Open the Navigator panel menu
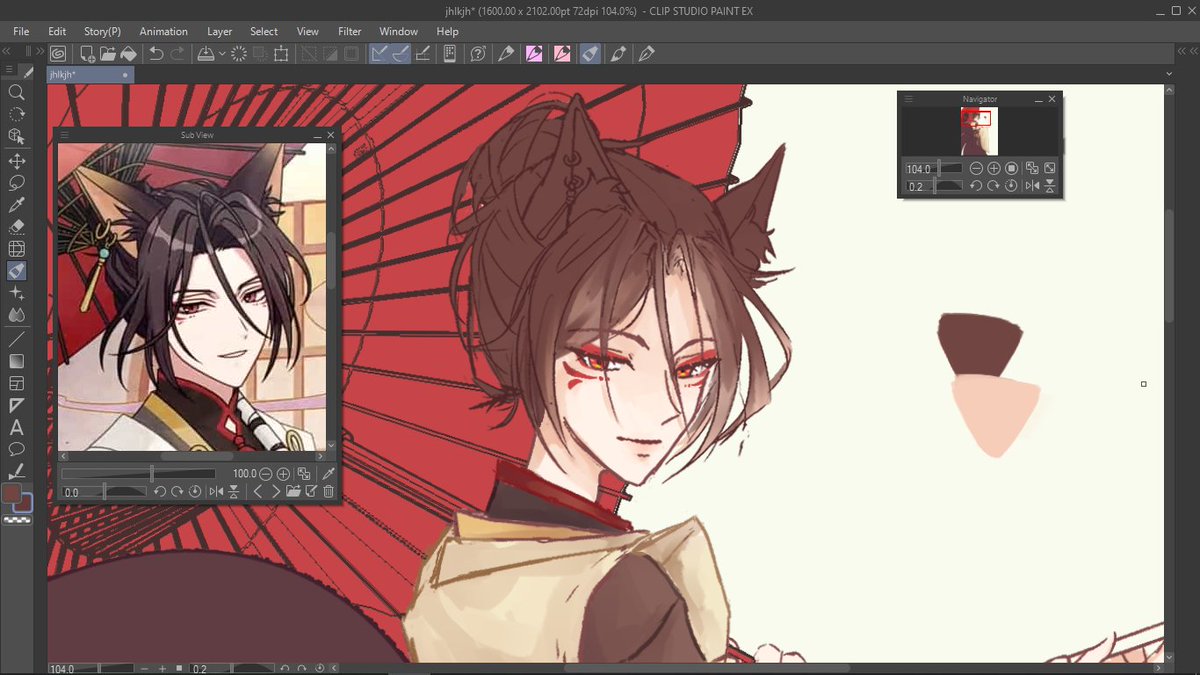 [x=908, y=99]
